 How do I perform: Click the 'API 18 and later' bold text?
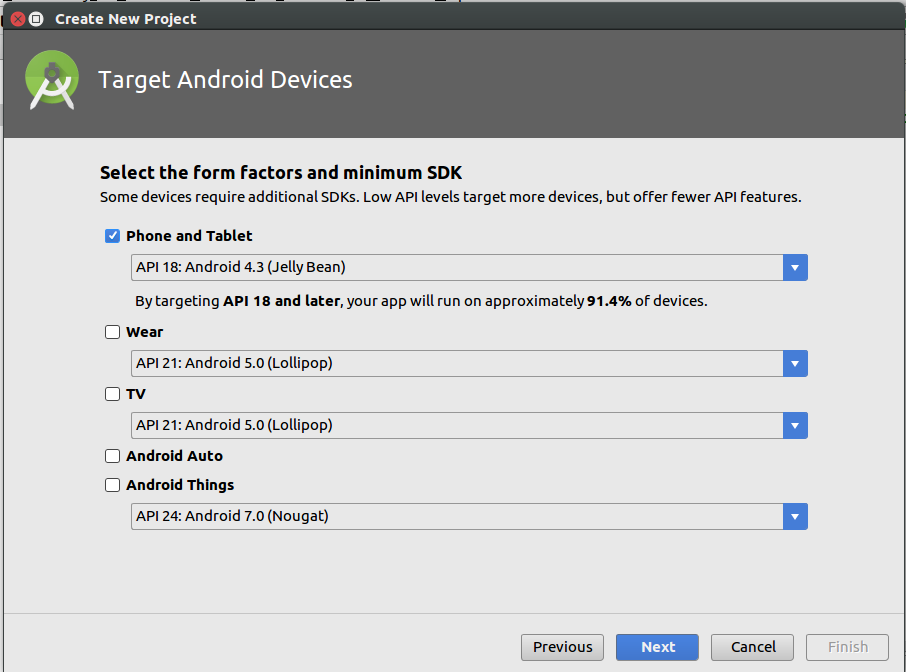281,301
